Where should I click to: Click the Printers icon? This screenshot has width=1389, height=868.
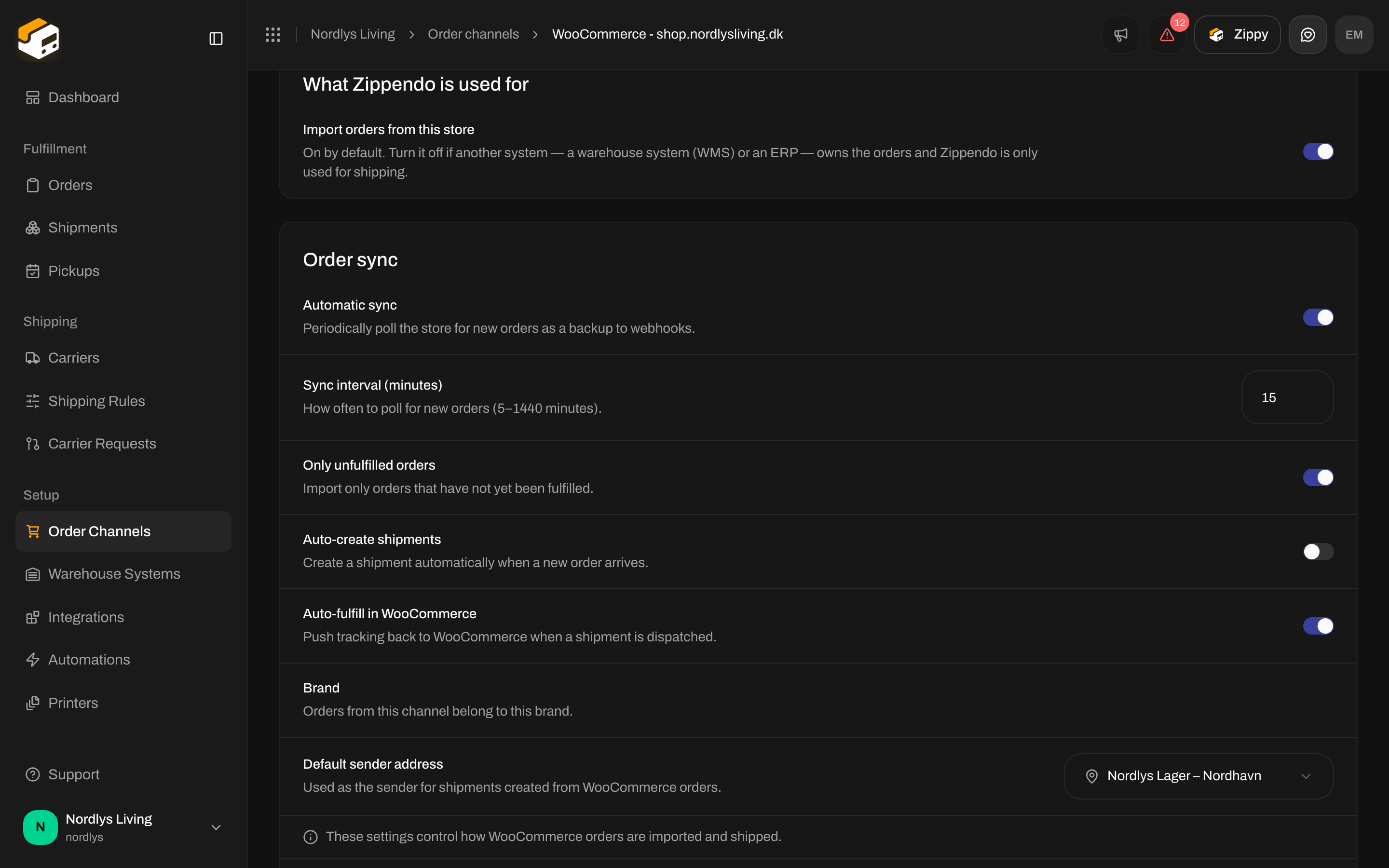click(x=33, y=703)
